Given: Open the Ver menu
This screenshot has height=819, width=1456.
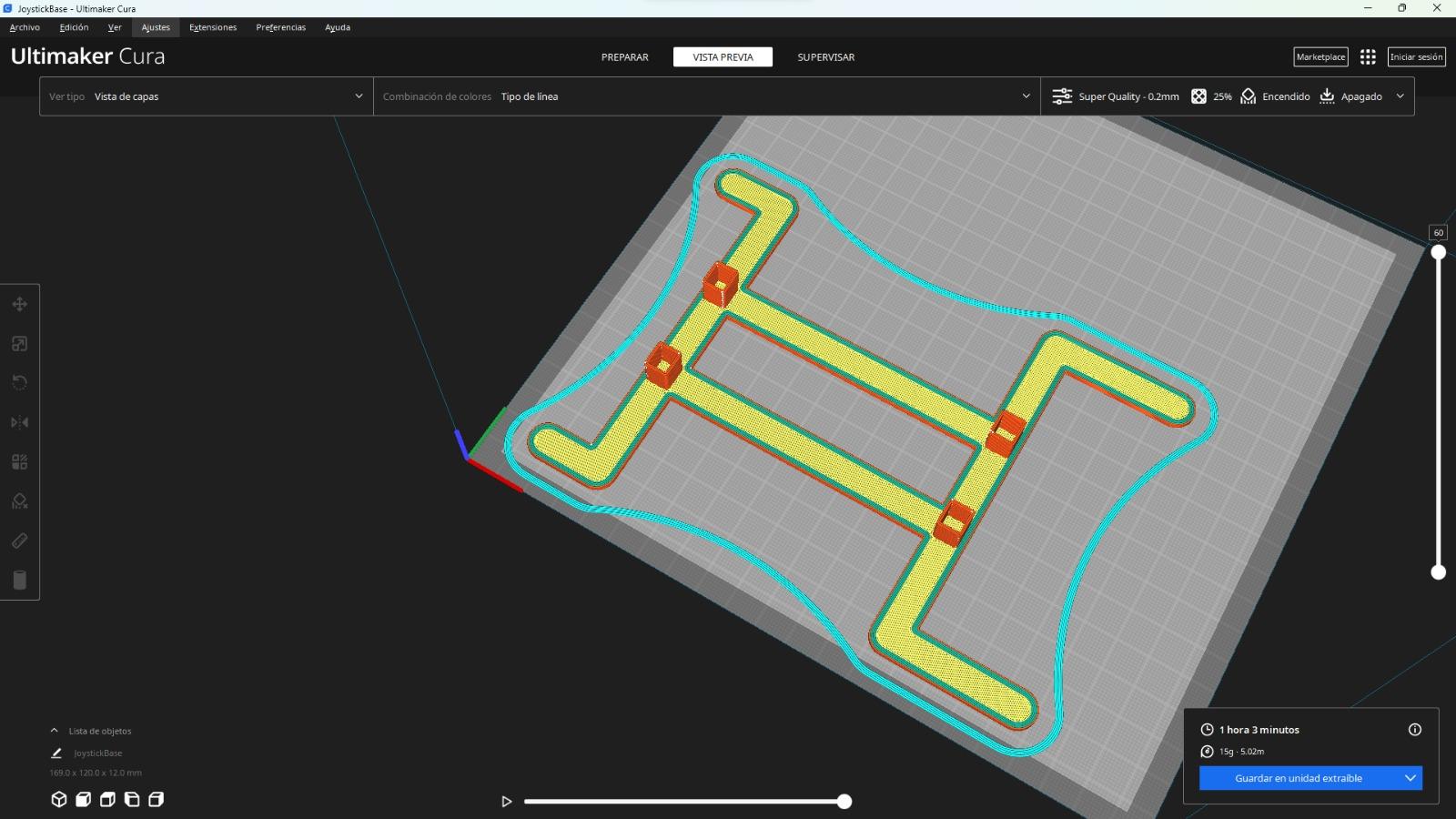Looking at the screenshot, I should (x=115, y=27).
